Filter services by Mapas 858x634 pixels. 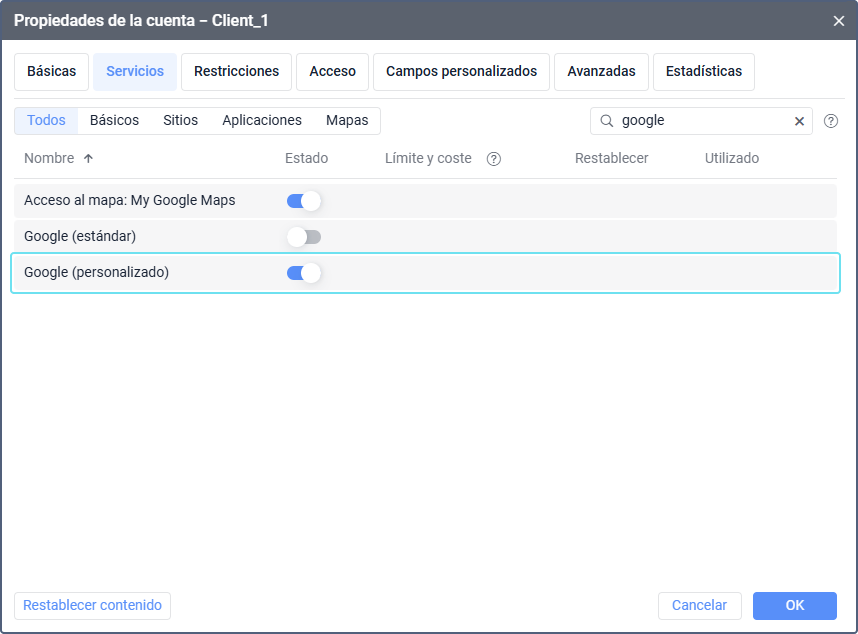coord(347,121)
